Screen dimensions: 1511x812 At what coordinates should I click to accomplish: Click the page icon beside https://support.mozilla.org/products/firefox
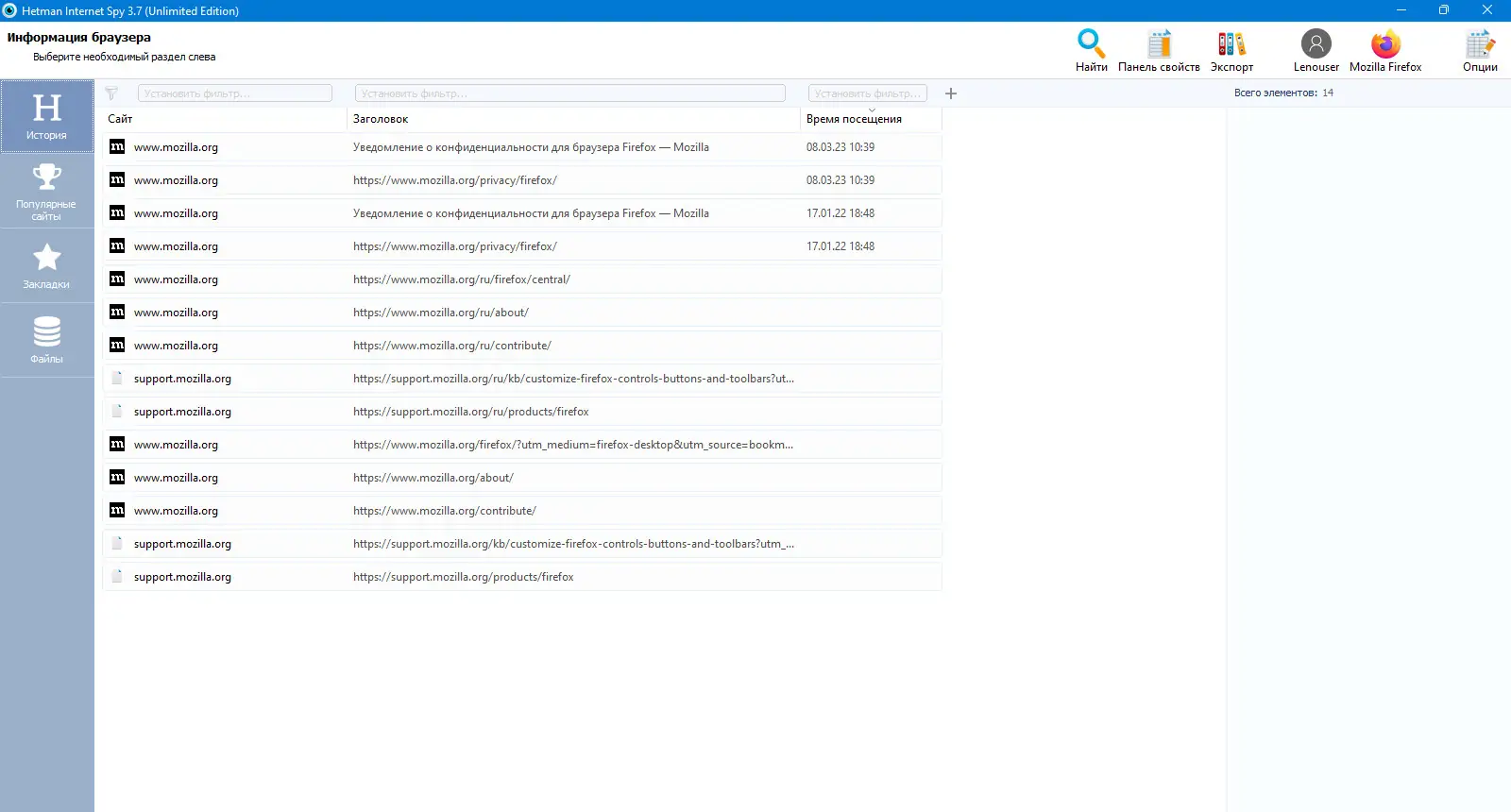[117, 576]
